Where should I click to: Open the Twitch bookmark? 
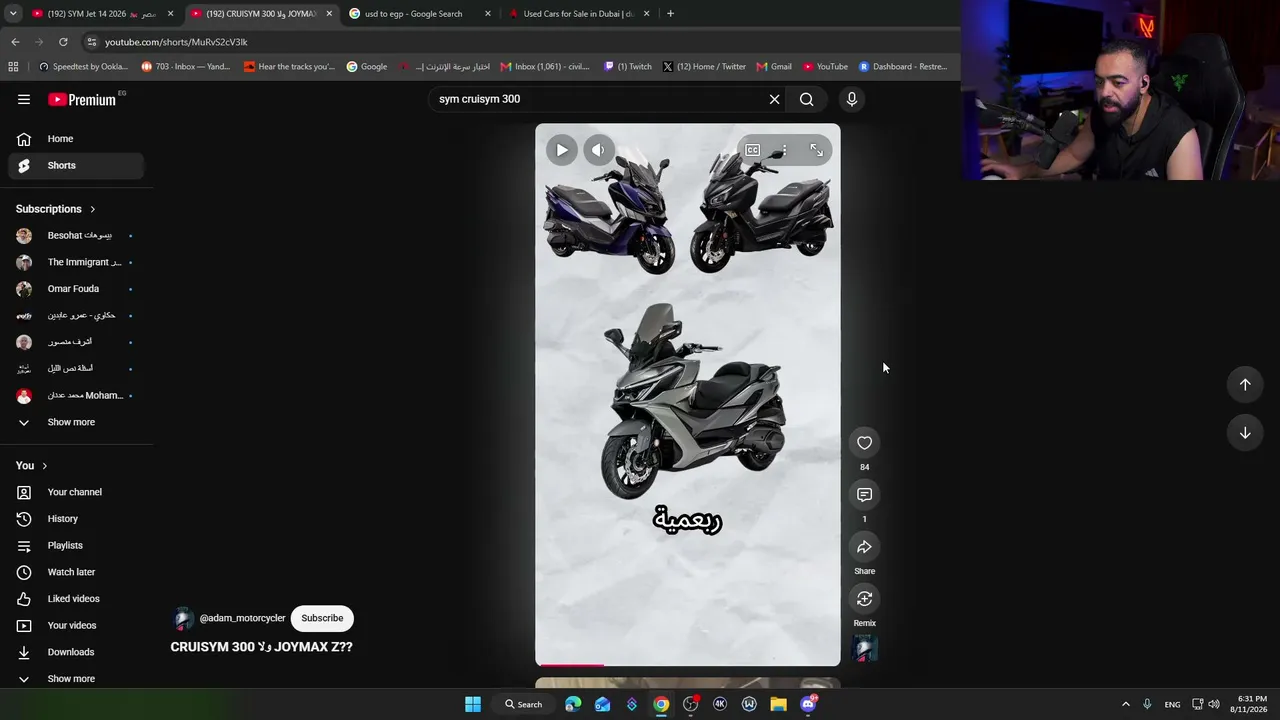(627, 67)
